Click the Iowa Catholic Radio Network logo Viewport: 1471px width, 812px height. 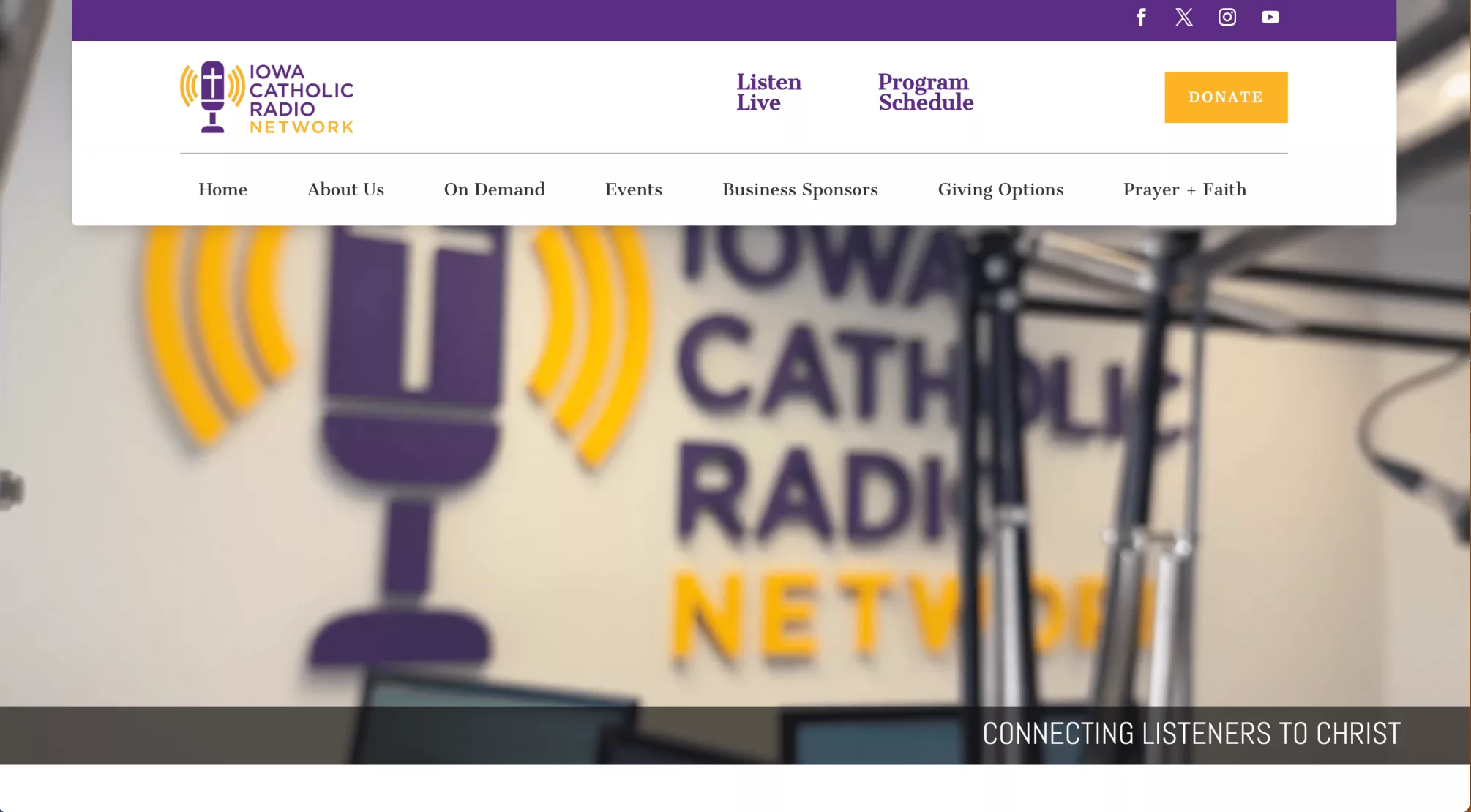267,97
